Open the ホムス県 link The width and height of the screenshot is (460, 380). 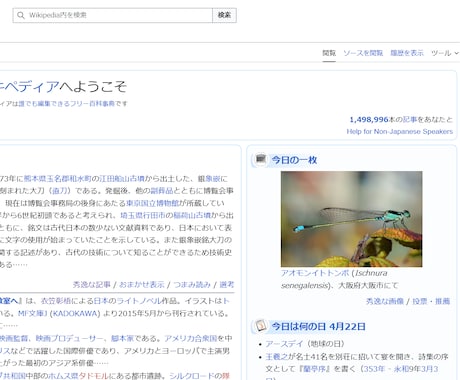[63, 376]
